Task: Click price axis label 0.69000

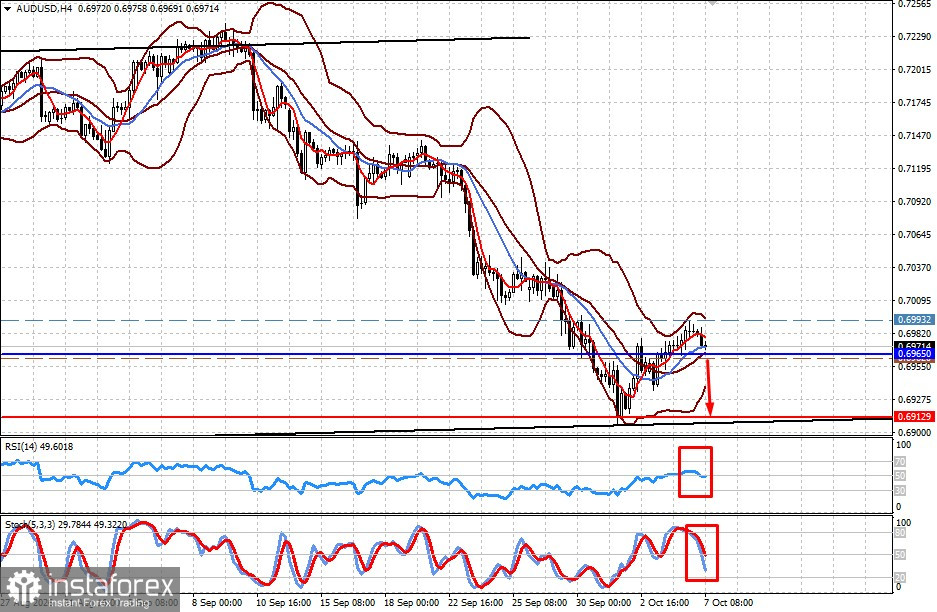Action: pos(914,432)
